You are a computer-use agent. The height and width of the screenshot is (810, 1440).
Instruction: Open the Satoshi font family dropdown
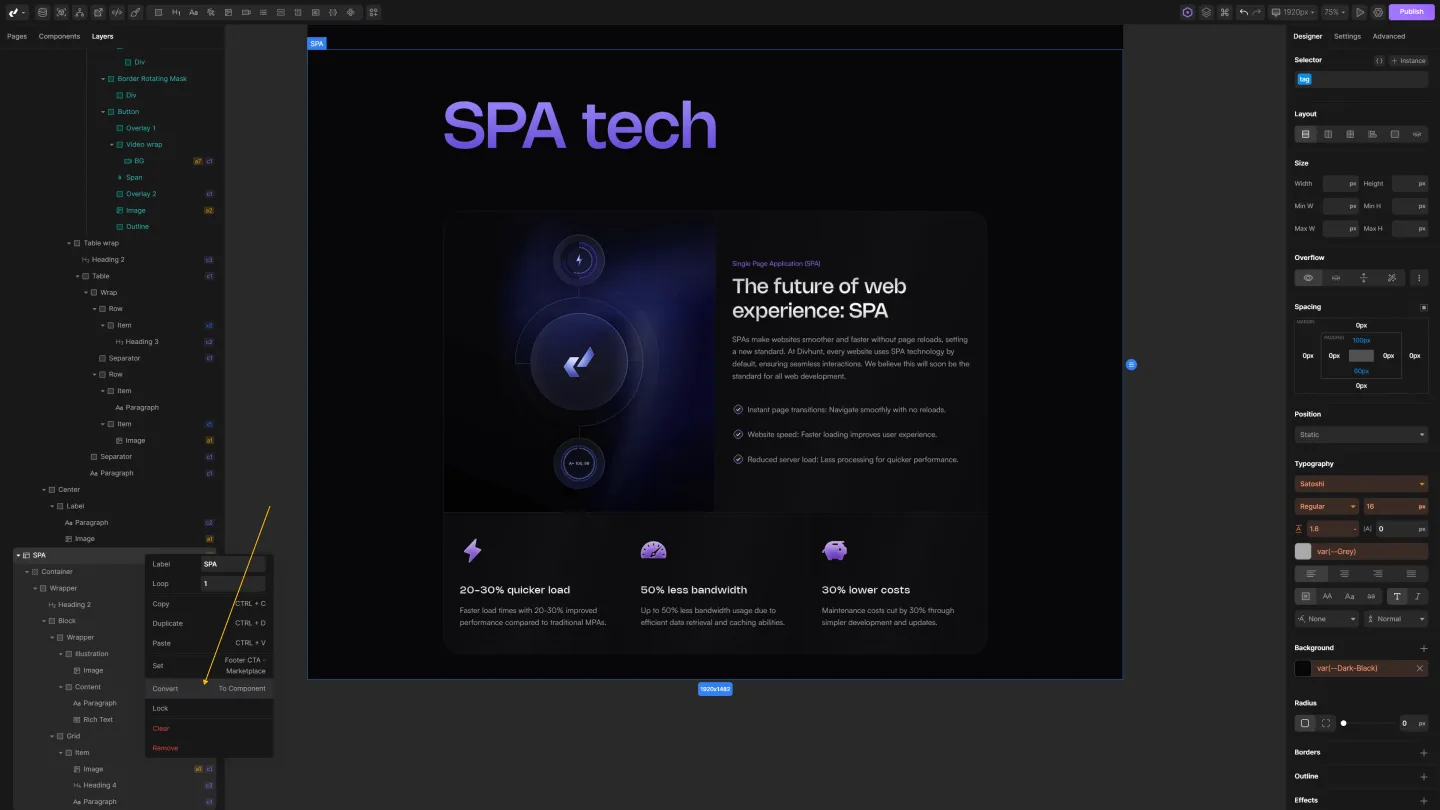(1360, 483)
